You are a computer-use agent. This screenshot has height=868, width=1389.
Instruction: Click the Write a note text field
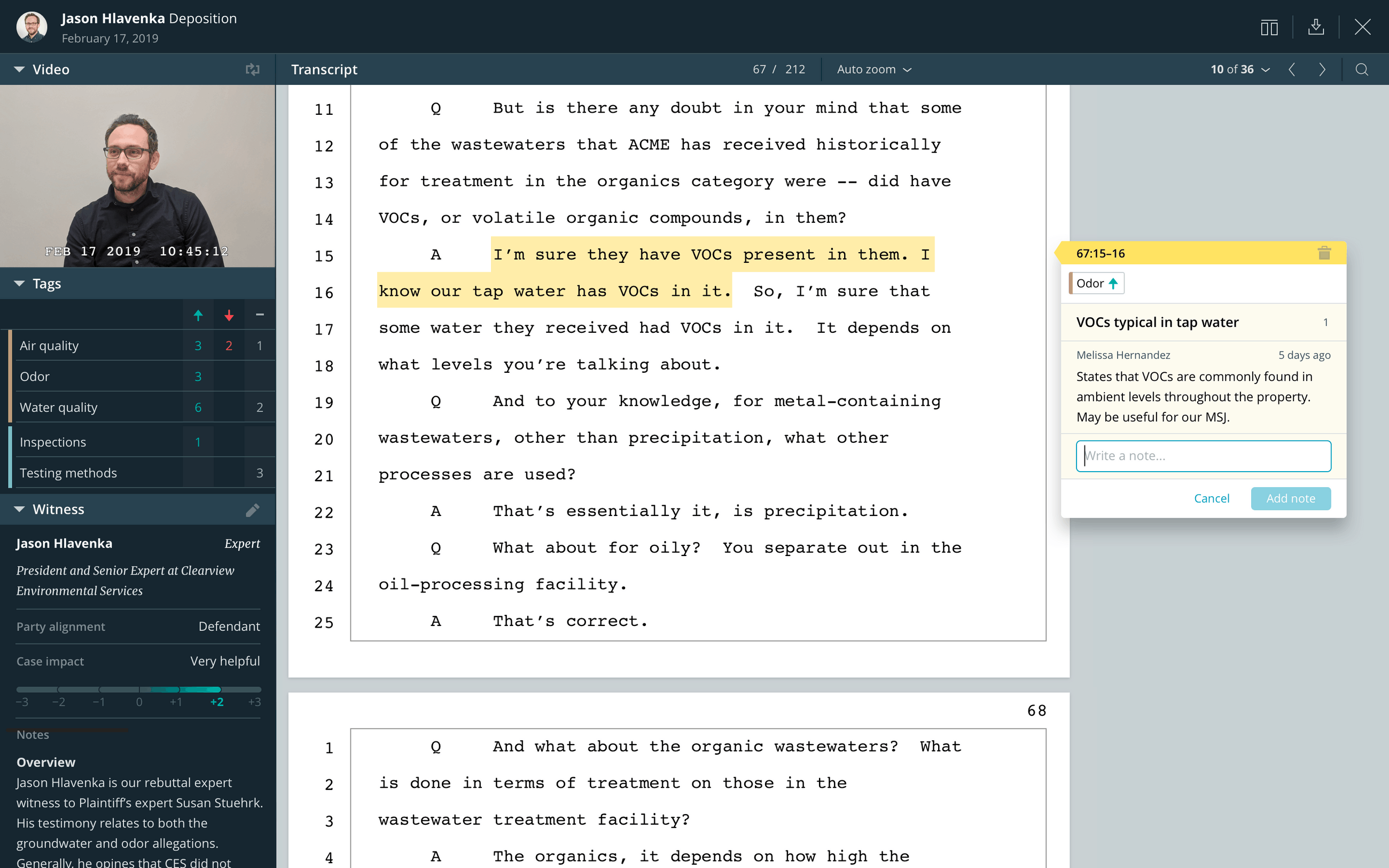click(x=1203, y=455)
